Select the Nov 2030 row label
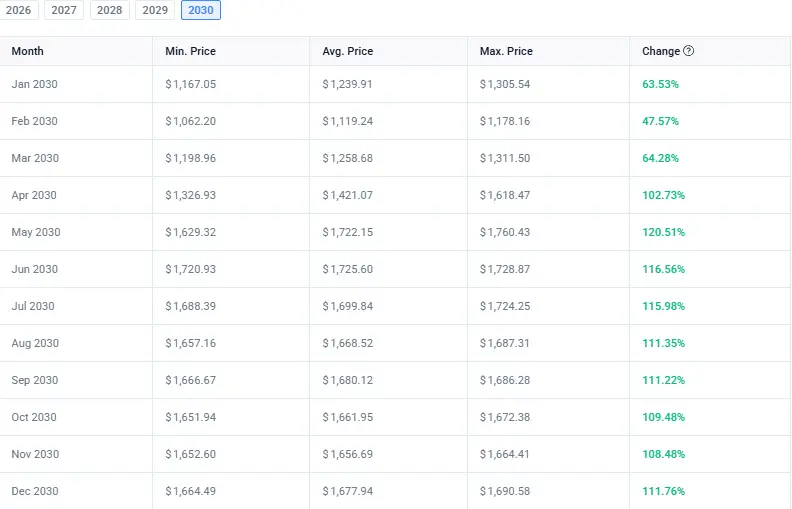Viewport: 792px width, 509px height. [35, 454]
